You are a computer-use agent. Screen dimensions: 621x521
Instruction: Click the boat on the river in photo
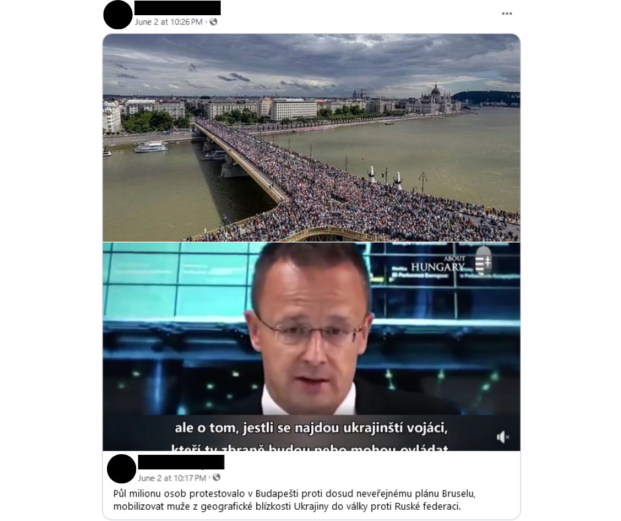(x=150, y=147)
